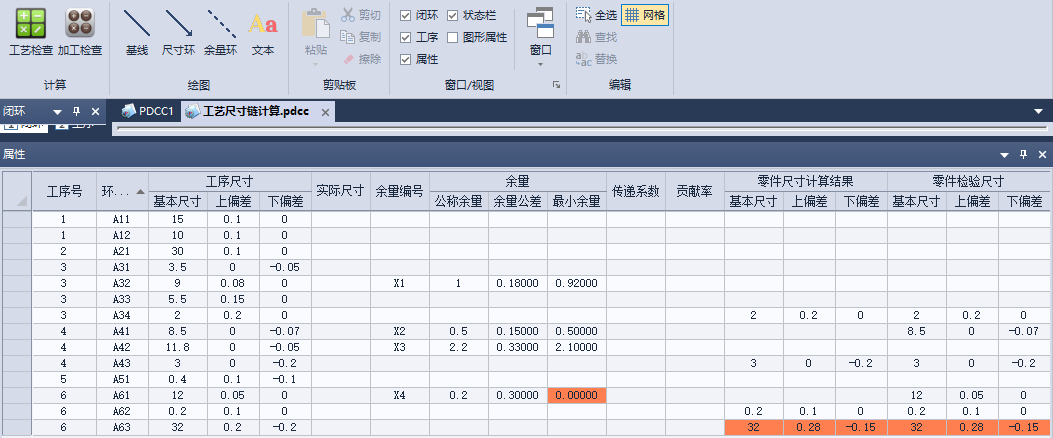
Task: Click the 0.33000 allowance tolerance cell
Action: pyautogui.click(x=518, y=347)
